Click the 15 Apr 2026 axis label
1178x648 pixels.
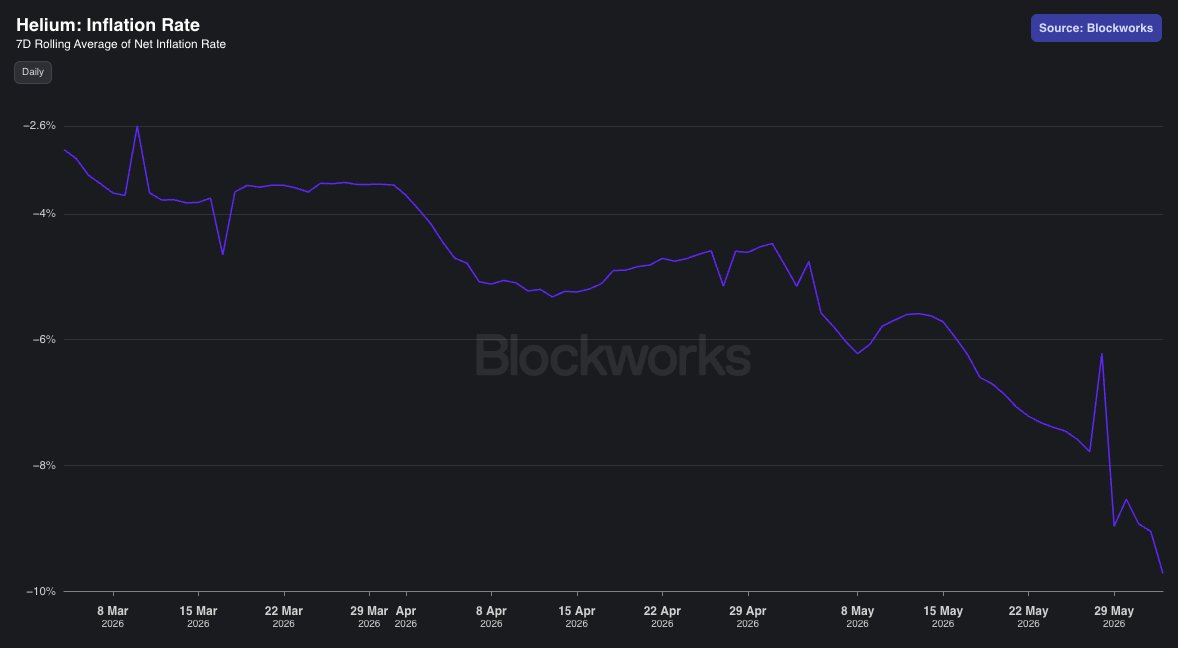[x=577, y=617]
